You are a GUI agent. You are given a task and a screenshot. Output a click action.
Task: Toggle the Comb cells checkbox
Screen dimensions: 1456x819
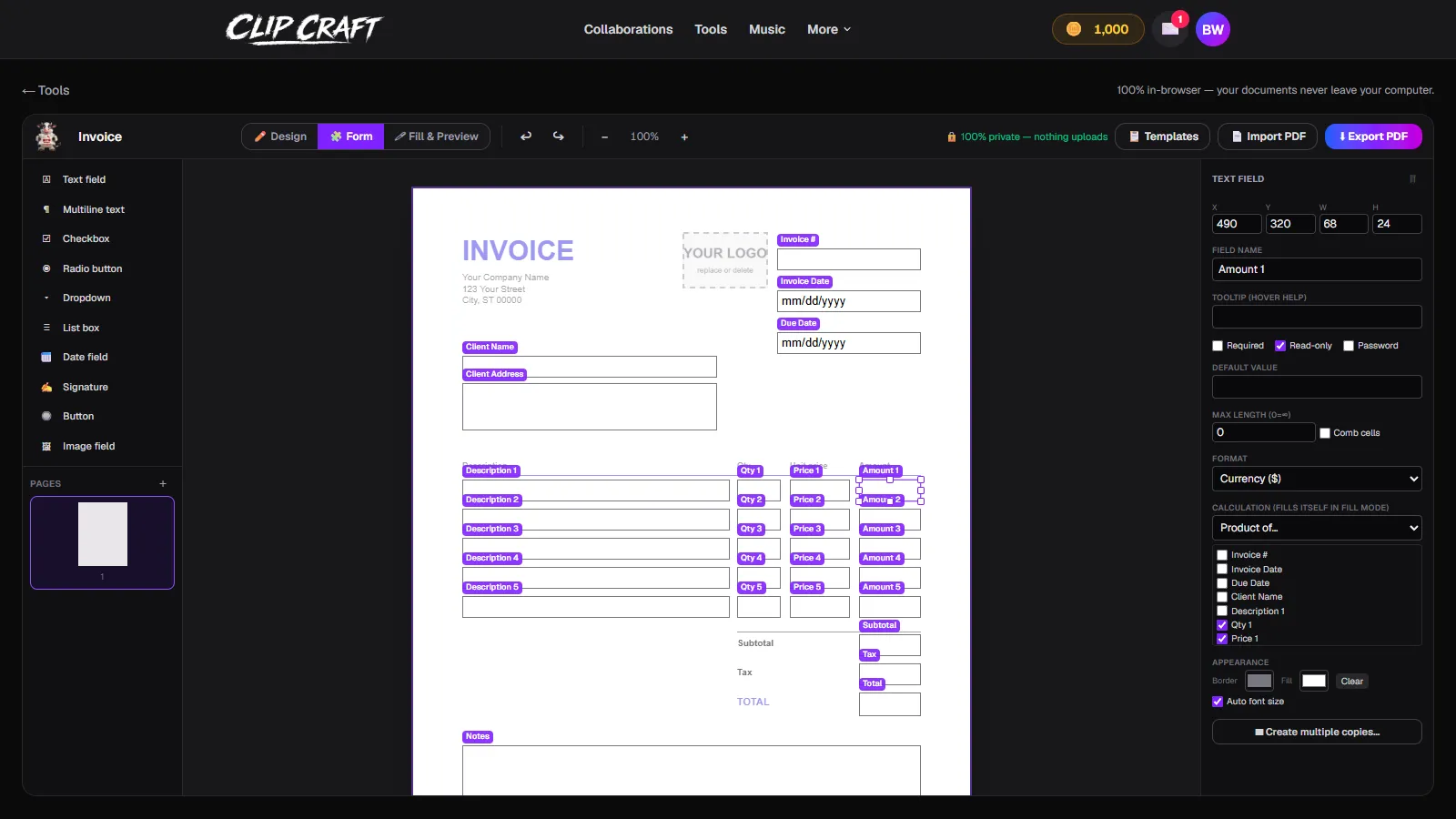[x=1325, y=433]
